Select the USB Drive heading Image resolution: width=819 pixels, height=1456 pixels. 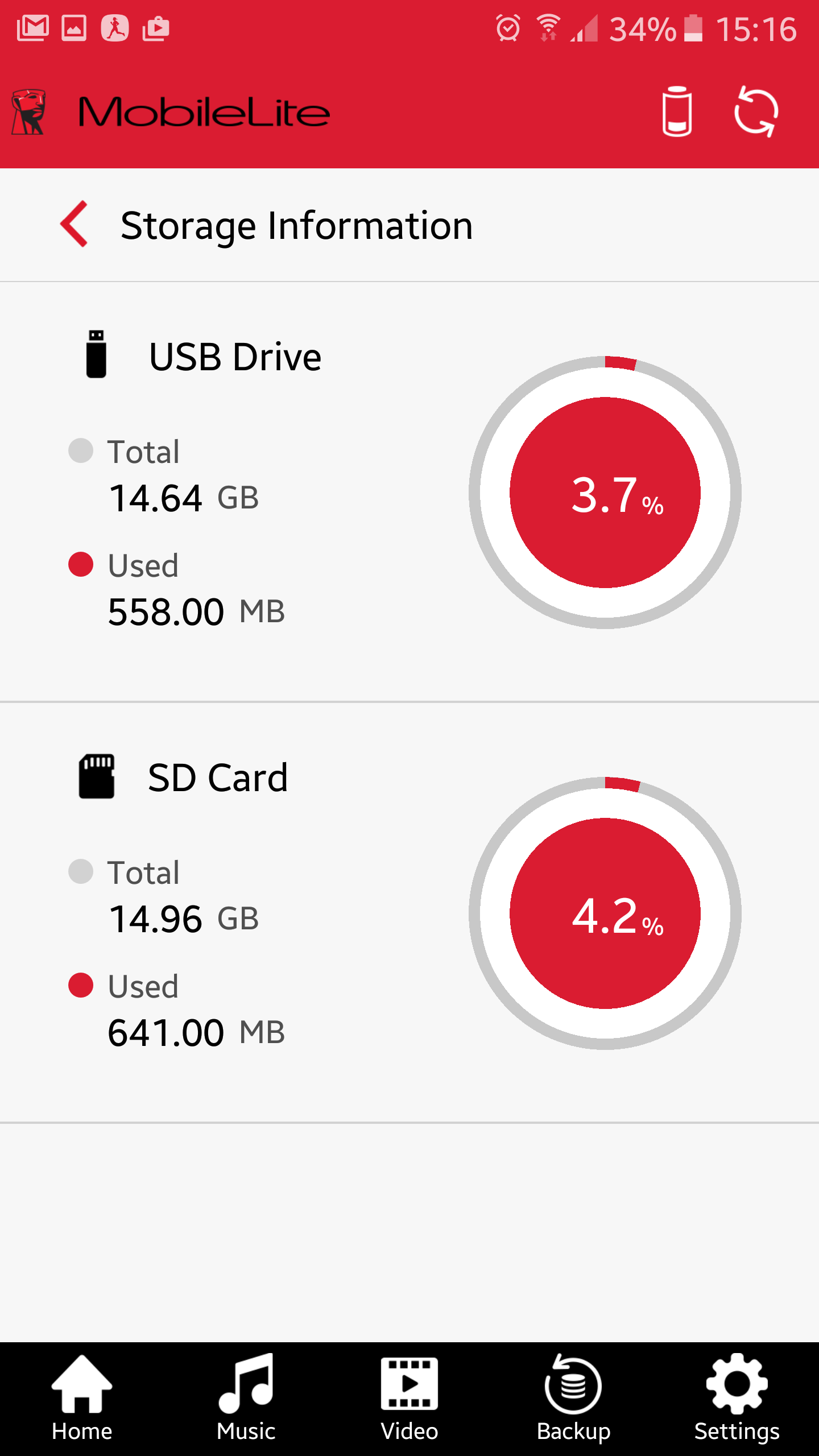(x=235, y=357)
